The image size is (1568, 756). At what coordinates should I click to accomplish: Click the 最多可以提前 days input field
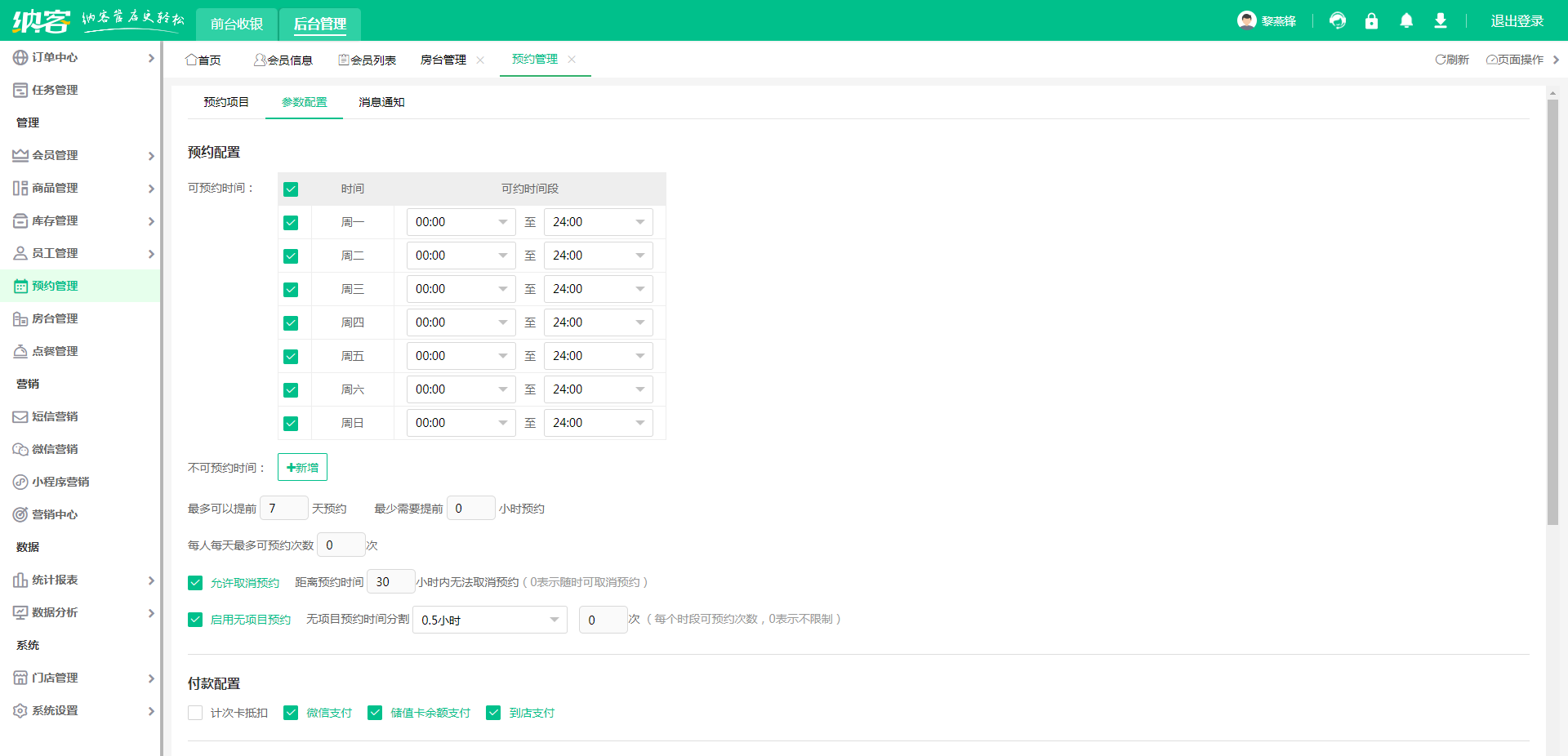[x=283, y=508]
